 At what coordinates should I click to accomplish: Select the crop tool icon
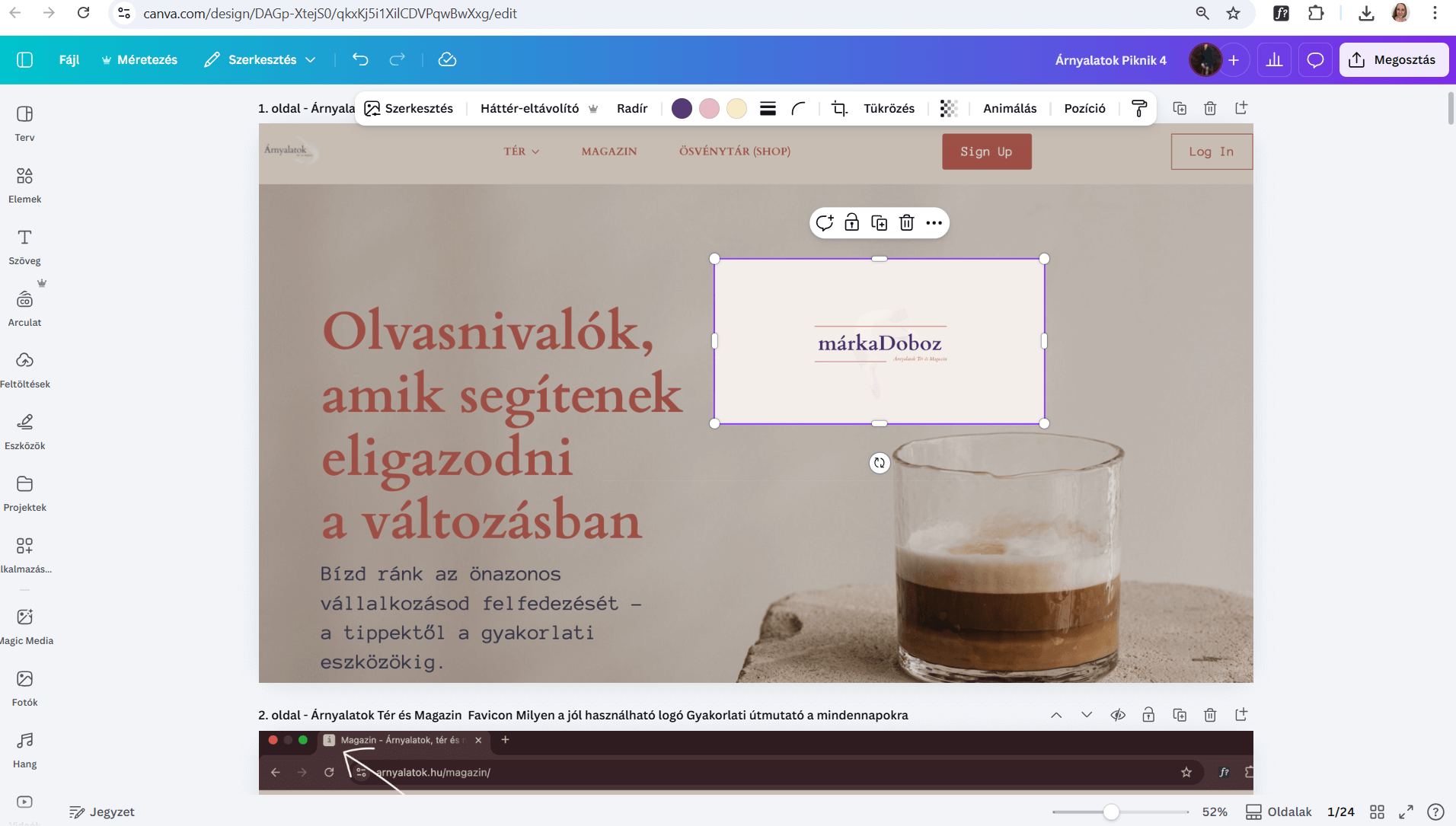click(839, 108)
